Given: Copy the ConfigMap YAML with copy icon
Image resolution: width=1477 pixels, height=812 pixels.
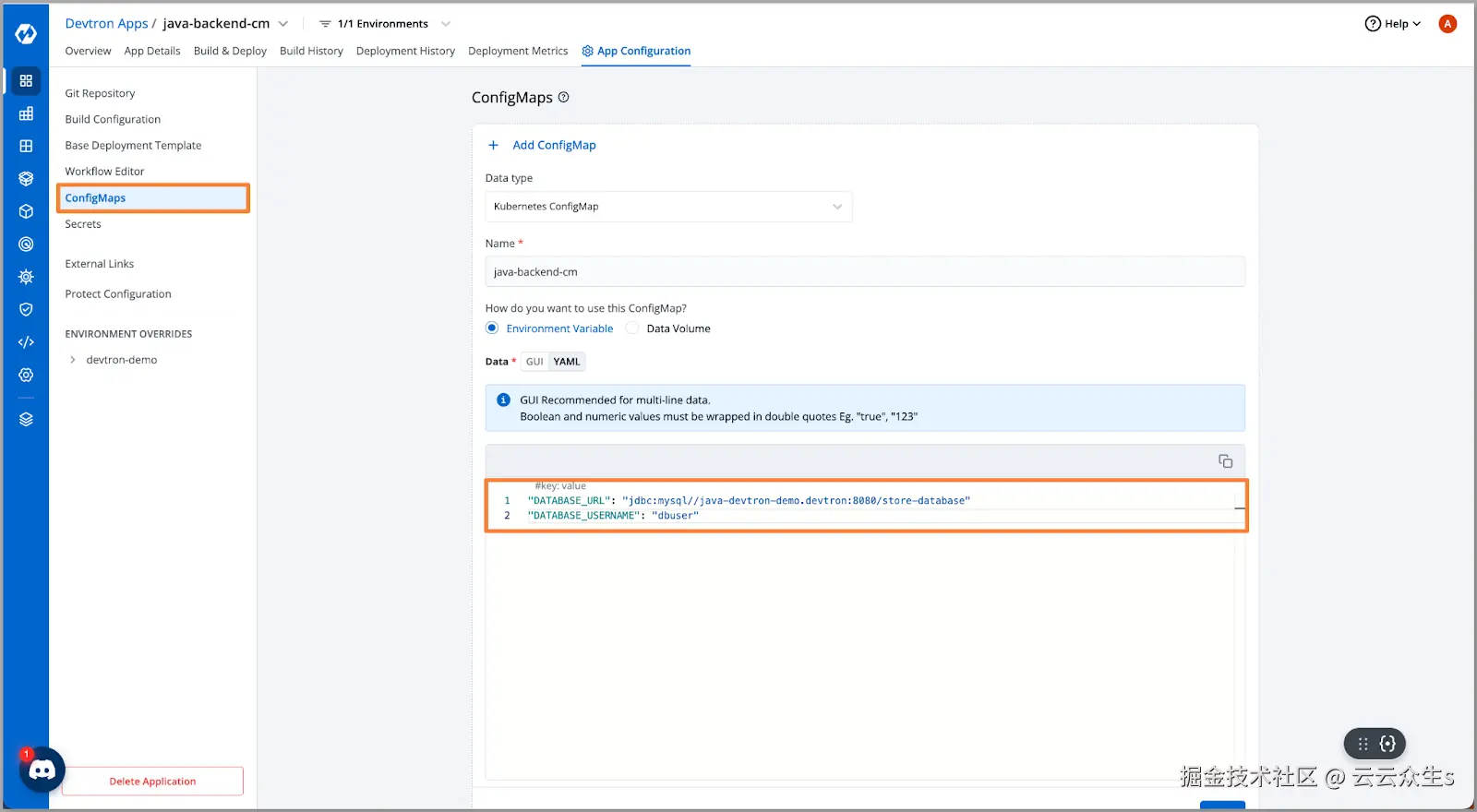Looking at the screenshot, I should tap(1225, 461).
